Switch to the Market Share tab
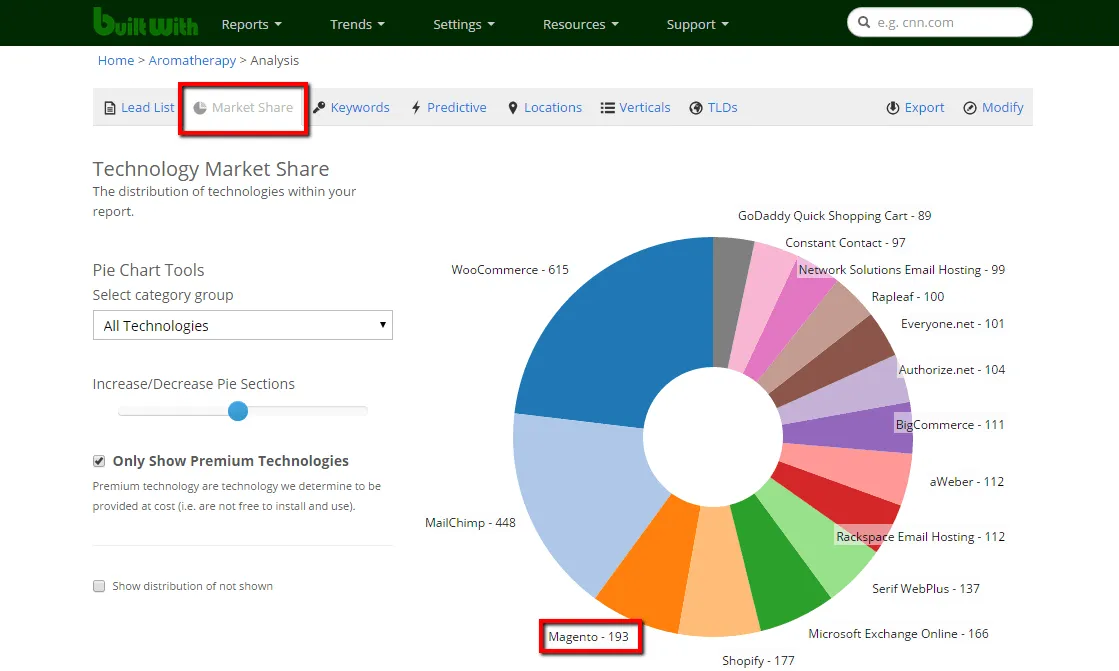This screenshot has width=1119, height=671. click(x=243, y=108)
